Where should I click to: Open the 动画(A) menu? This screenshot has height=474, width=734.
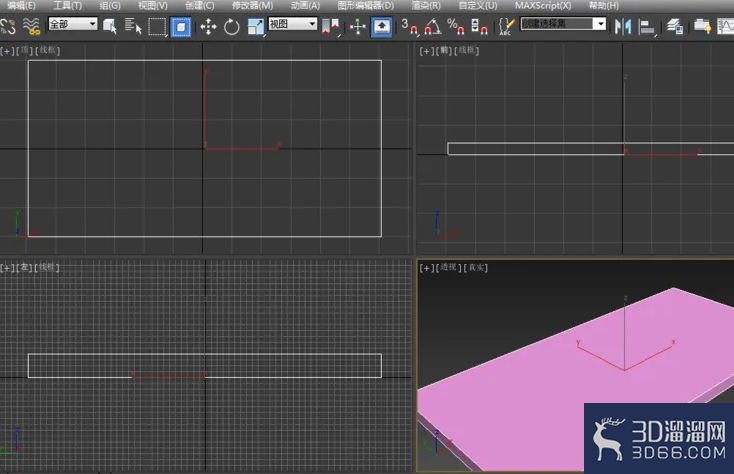[x=305, y=6]
